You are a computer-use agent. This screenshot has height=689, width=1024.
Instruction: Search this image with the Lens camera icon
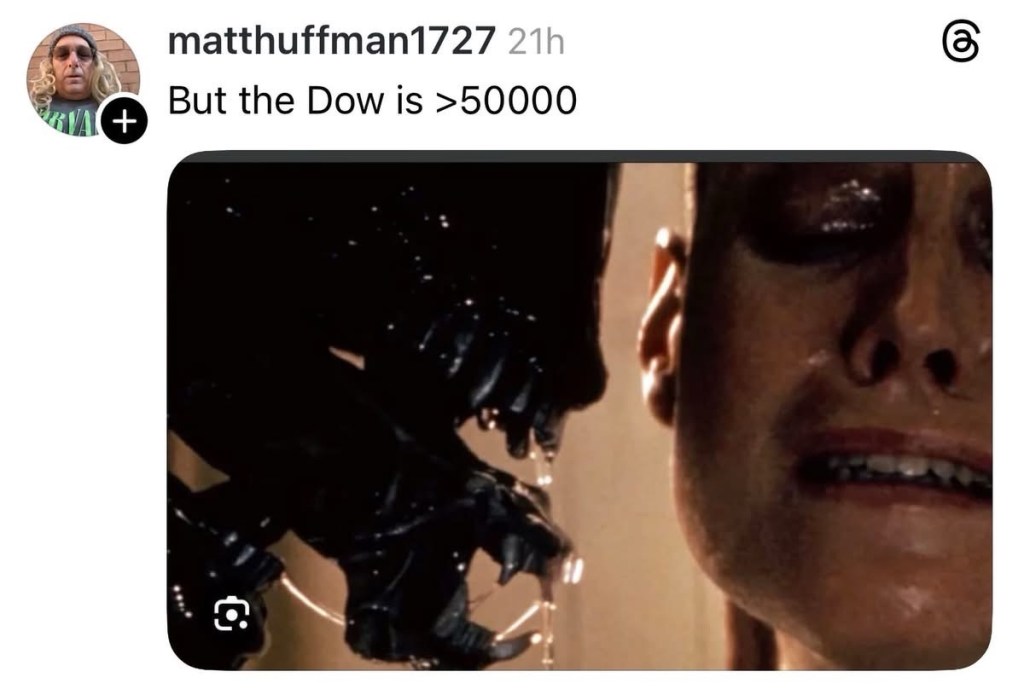pos(231,614)
